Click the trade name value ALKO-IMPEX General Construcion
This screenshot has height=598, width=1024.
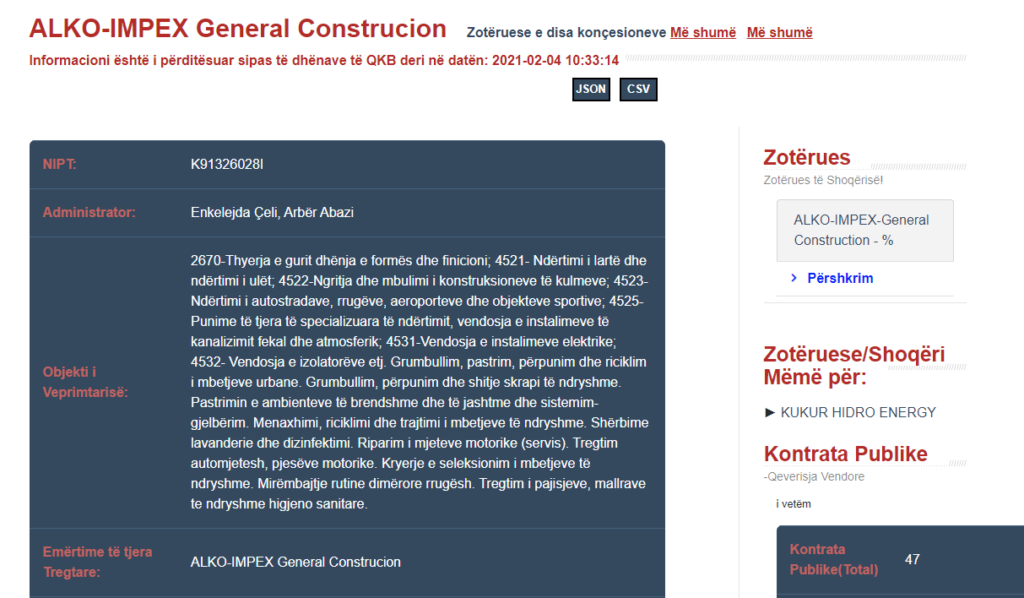pos(295,562)
